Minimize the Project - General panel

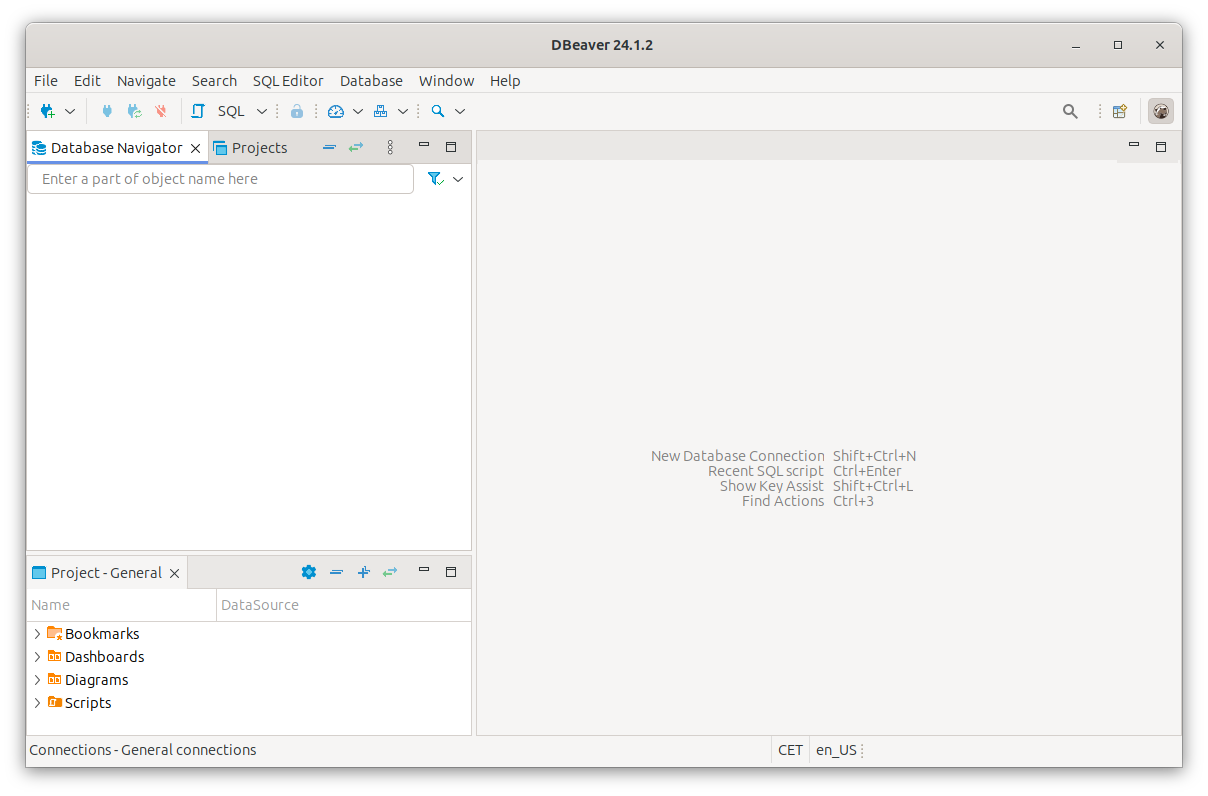pyautogui.click(x=423, y=571)
